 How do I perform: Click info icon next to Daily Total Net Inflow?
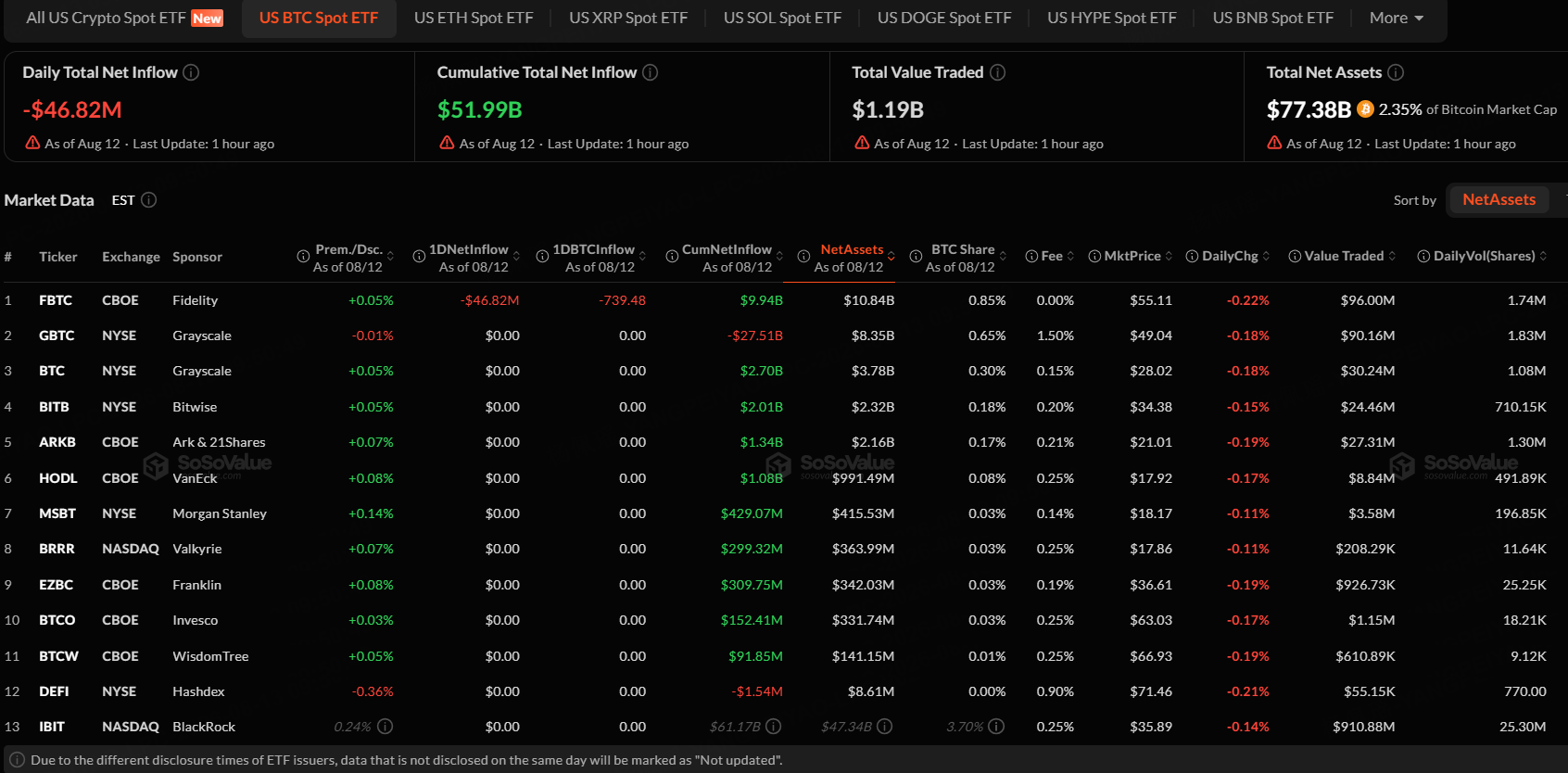[x=191, y=72]
